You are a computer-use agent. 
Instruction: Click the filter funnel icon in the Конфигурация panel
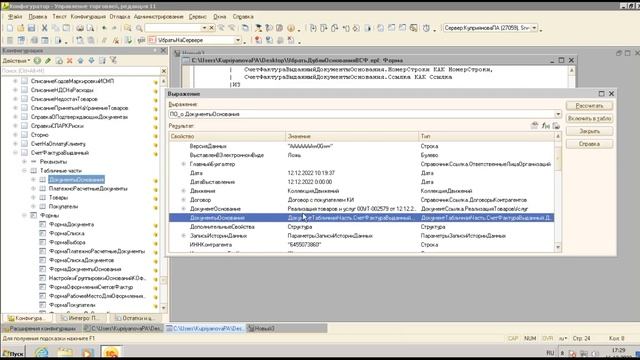tap(113, 60)
